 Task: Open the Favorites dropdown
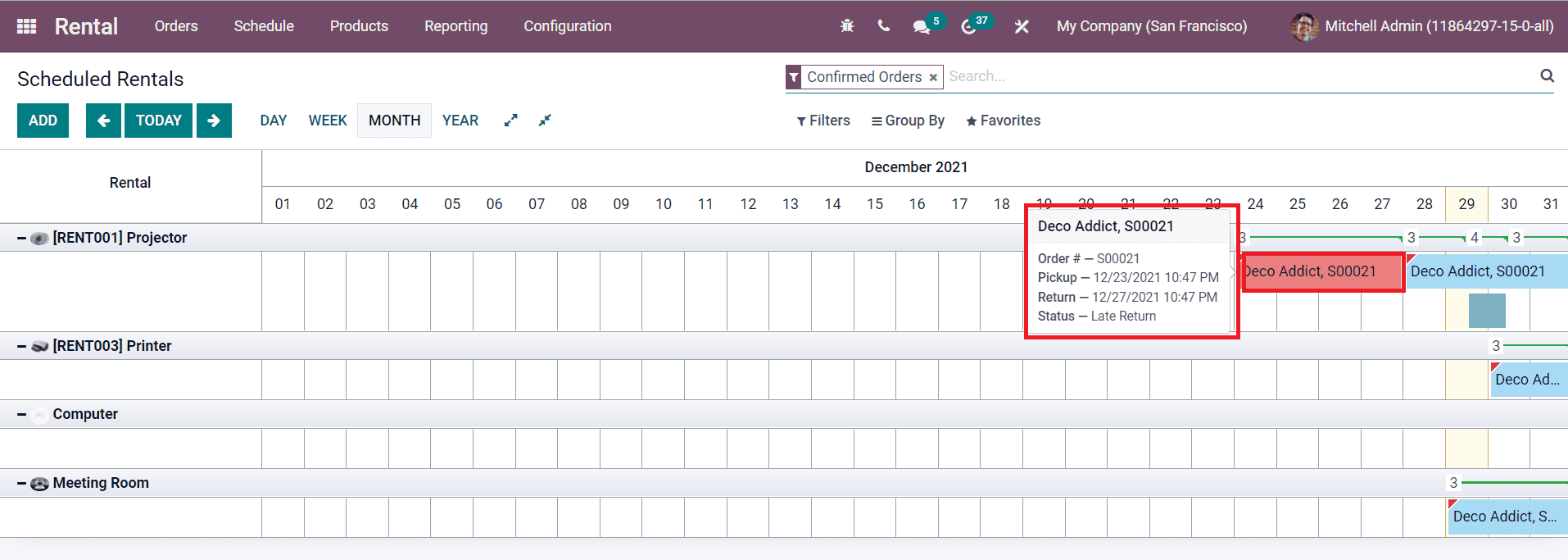click(1003, 121)
